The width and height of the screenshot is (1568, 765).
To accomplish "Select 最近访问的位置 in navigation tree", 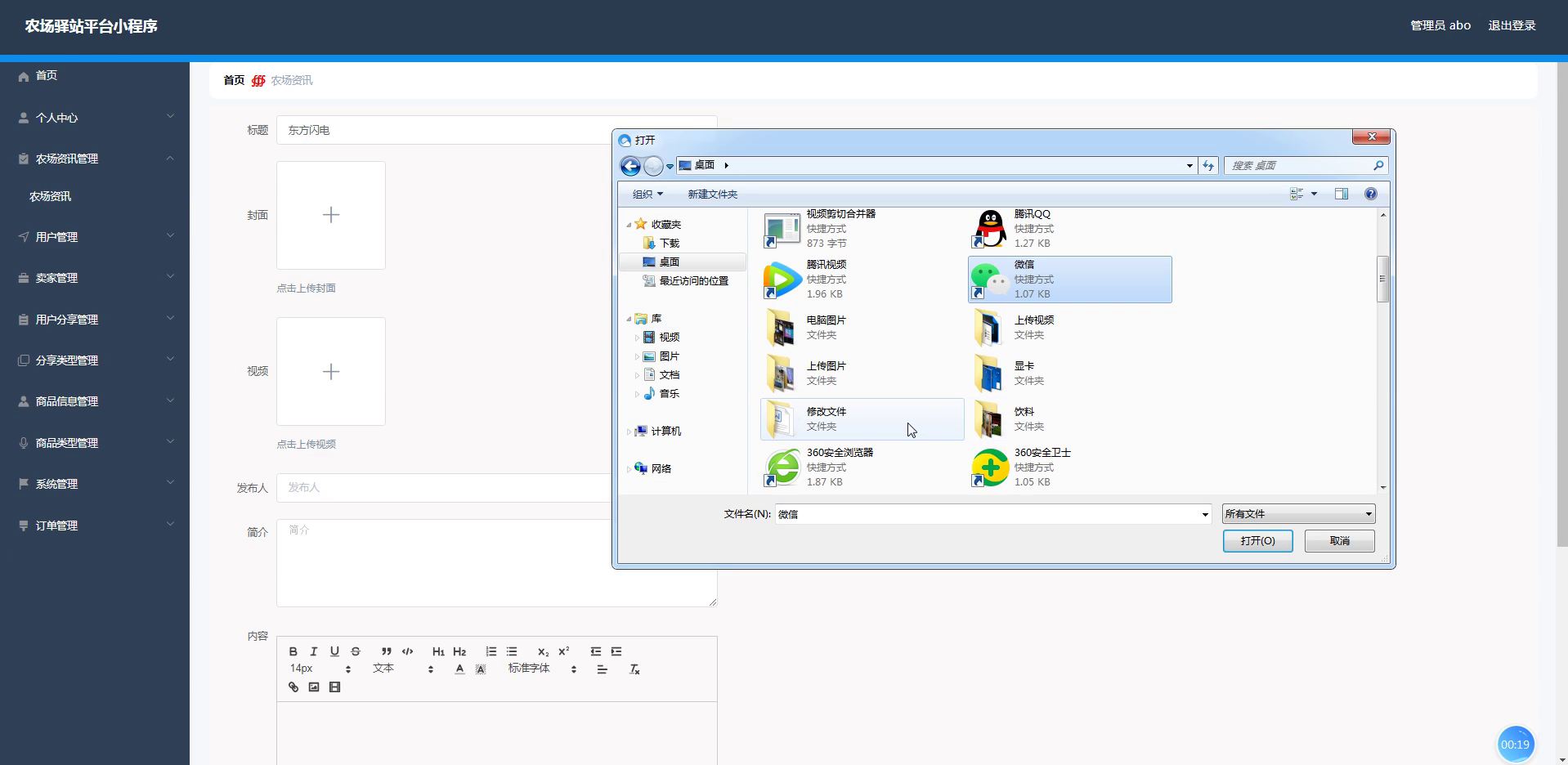I will [693, 281].
